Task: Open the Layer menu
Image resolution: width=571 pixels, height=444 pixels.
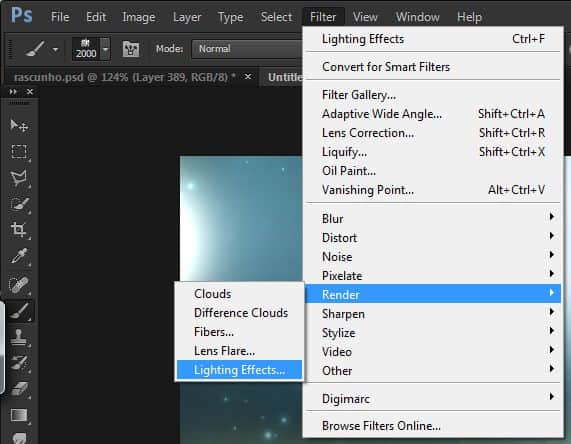Action: tap(187, 17)
